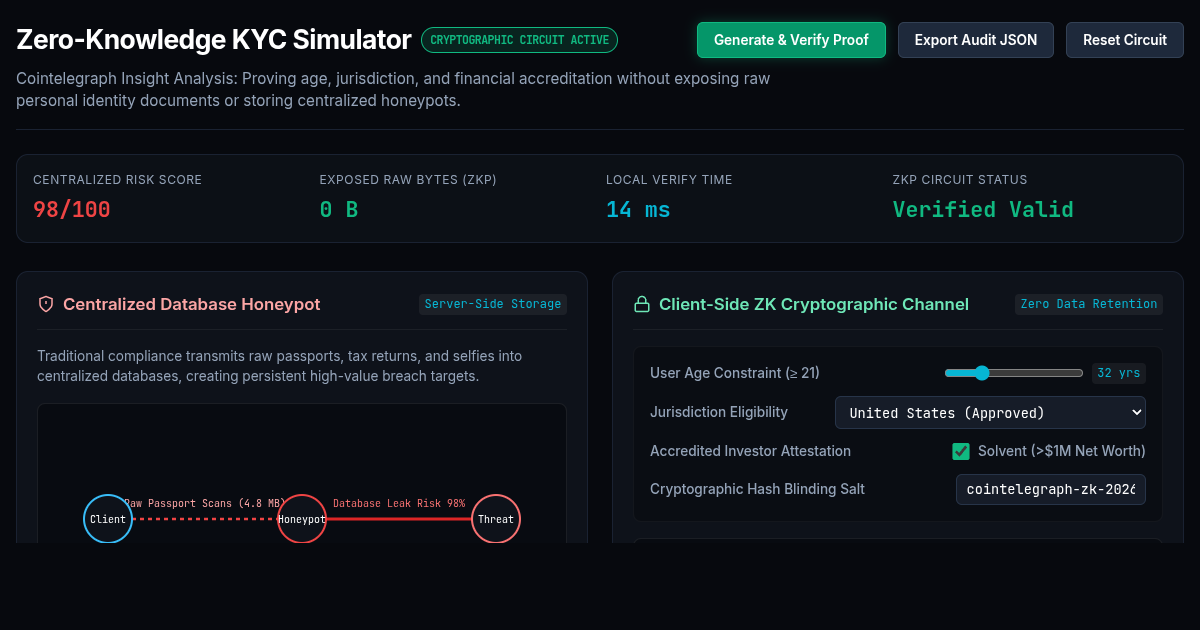This screenshot has height=630, width=1200.
Task: Click the Zero Data Retention tag
Action: [x=1089, y=304]
